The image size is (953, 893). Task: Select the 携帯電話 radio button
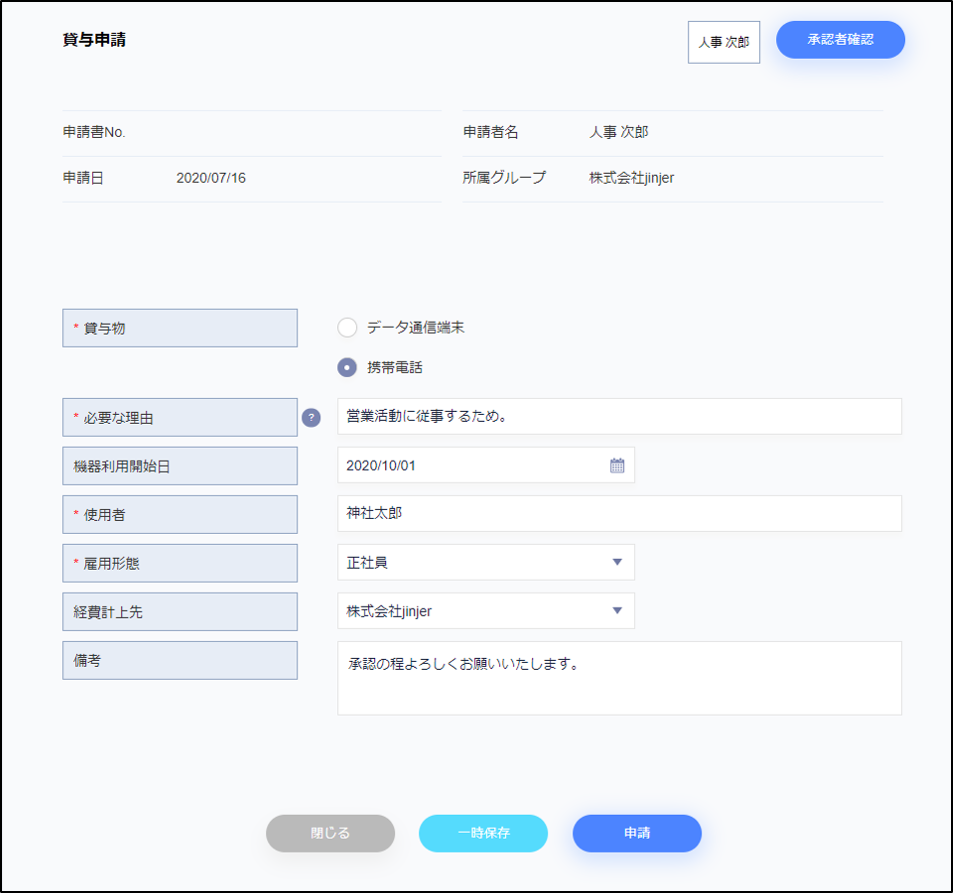347,367
